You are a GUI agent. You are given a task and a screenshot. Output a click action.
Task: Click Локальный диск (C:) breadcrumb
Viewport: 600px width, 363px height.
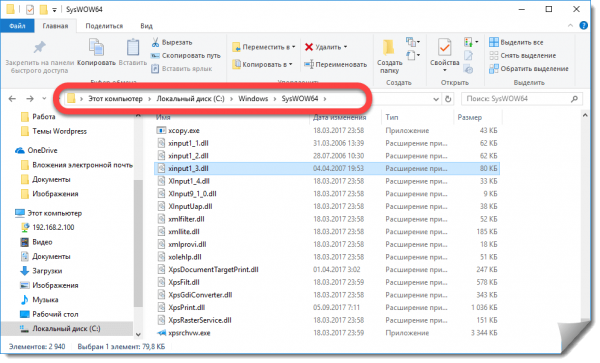point(190,99)
